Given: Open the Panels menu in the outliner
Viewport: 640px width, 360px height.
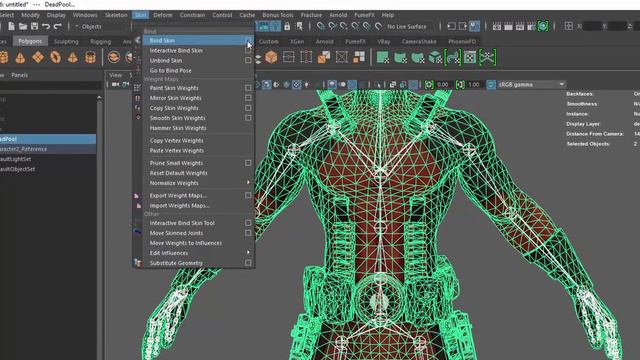Looking at the screenshot, I should click(20, 75).
